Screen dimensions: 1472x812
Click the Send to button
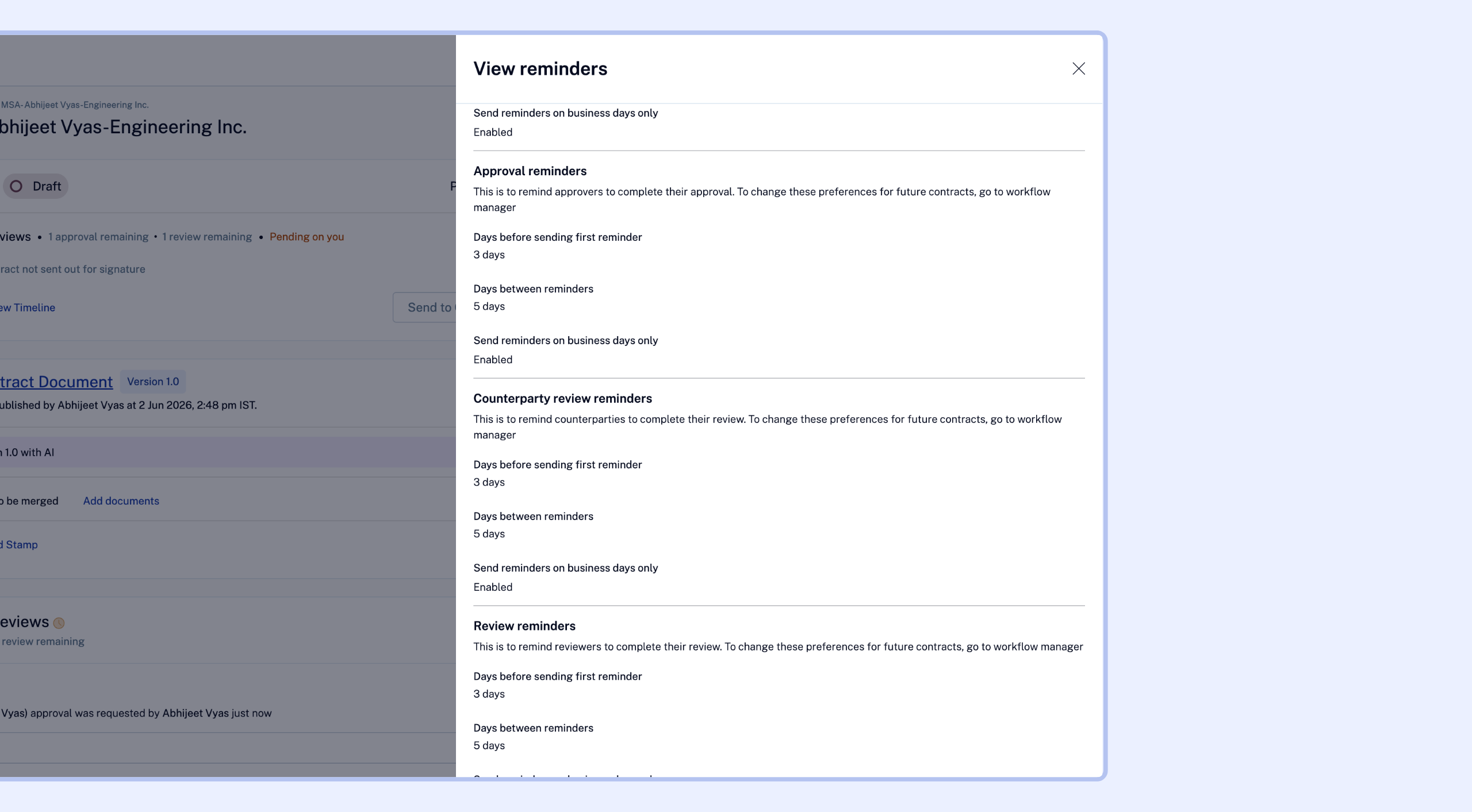pyautogui.click(x=425, y=307)
